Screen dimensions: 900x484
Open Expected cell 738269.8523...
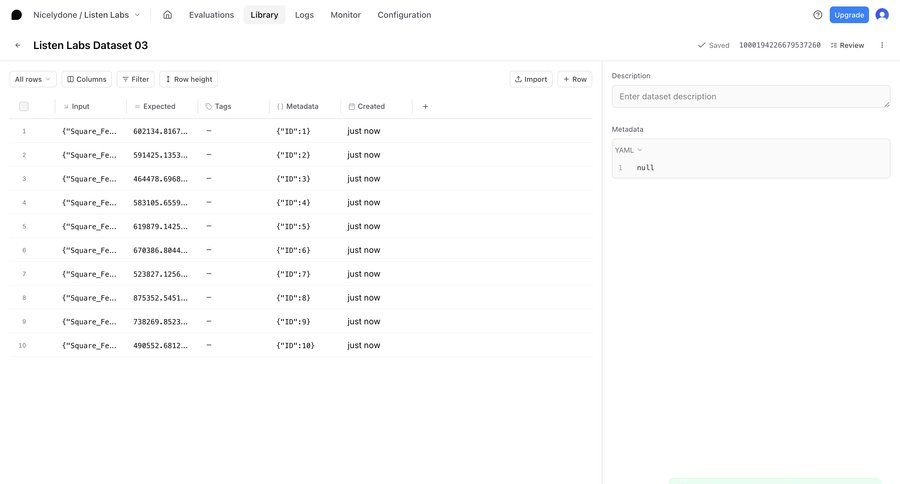(x=161, y=322)
